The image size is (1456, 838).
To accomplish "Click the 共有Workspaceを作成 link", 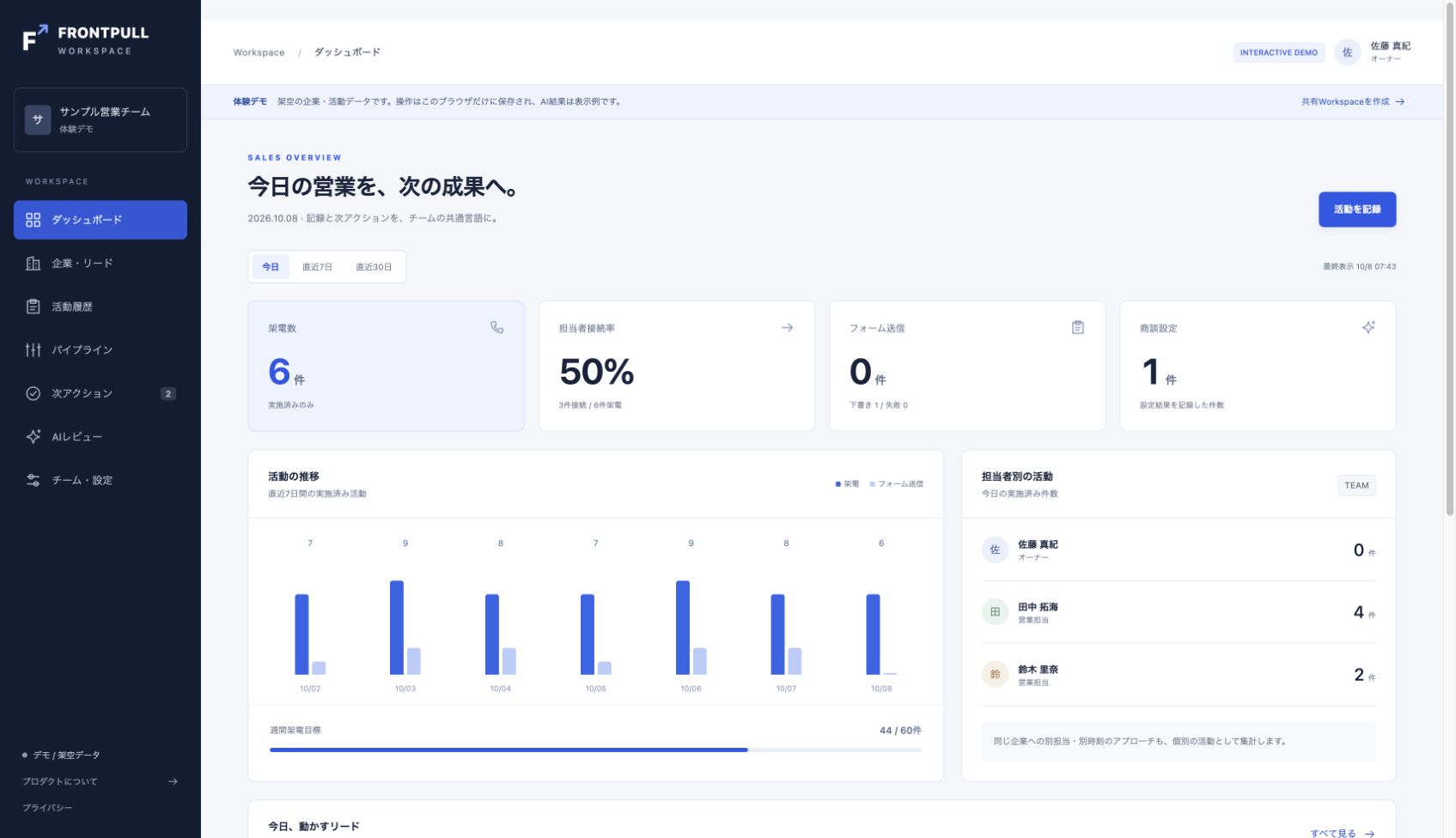I will tap(1353, 101).
